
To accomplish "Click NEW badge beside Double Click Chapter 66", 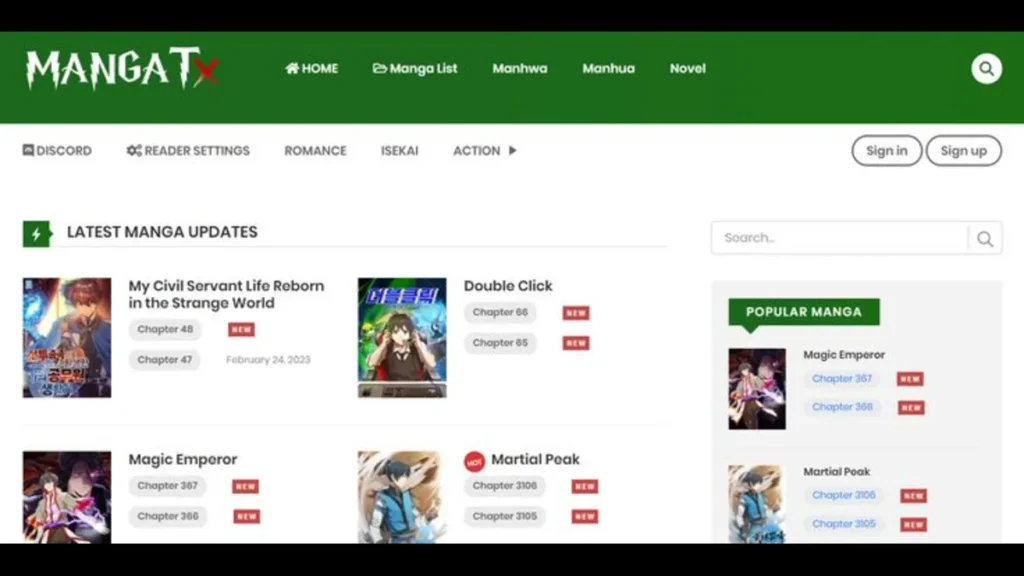I will click(x=576, y=313).
